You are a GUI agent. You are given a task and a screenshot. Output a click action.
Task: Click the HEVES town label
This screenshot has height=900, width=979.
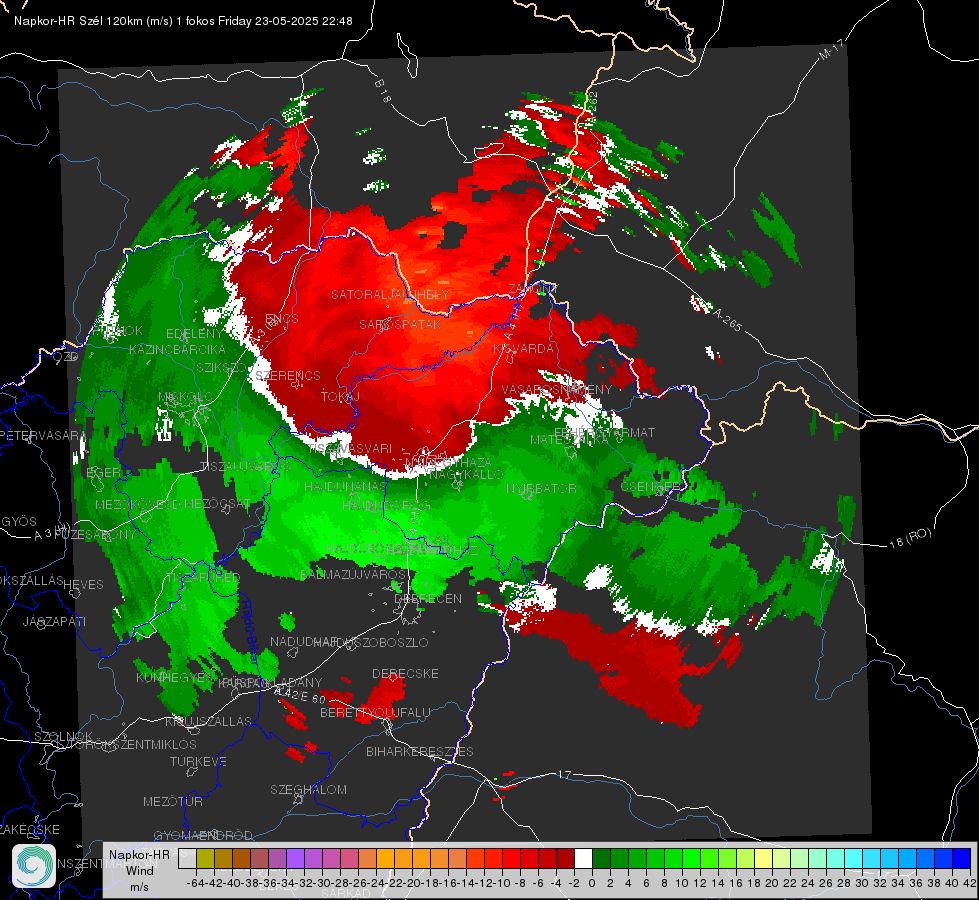pos(83,585)
